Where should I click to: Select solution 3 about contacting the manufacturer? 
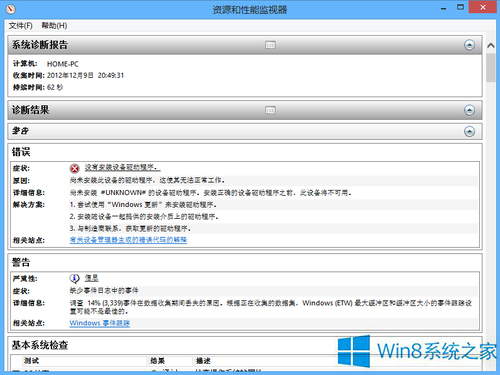click(x=130, y=229)
